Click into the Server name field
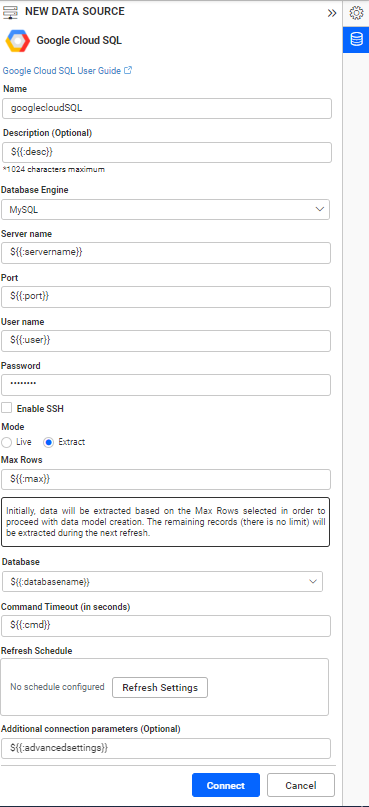Image resolution: width=369 pixels, height=807 pixels. [x=166, y=253]
